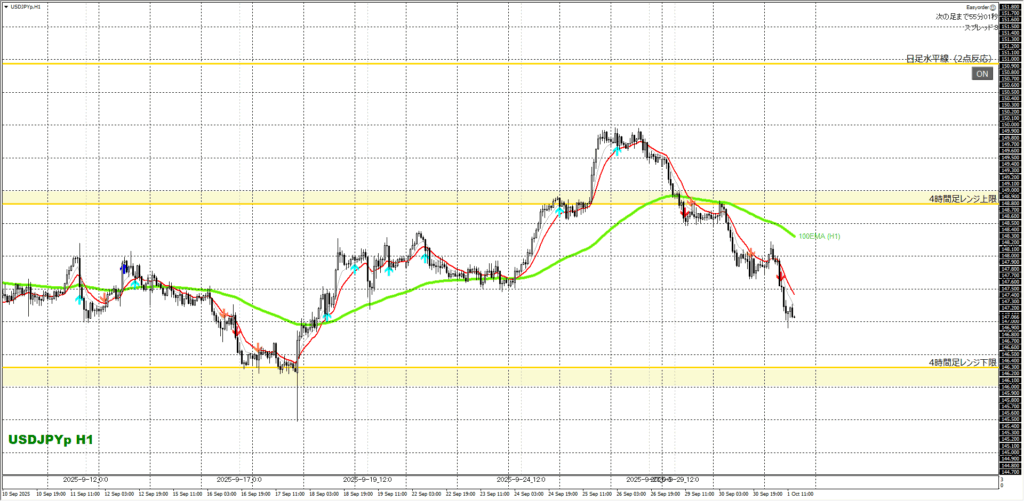Click the small triangle beside USDJPYp,H1 title
This screenshot has width=1024, height=501.
click(x=4, y=6)
